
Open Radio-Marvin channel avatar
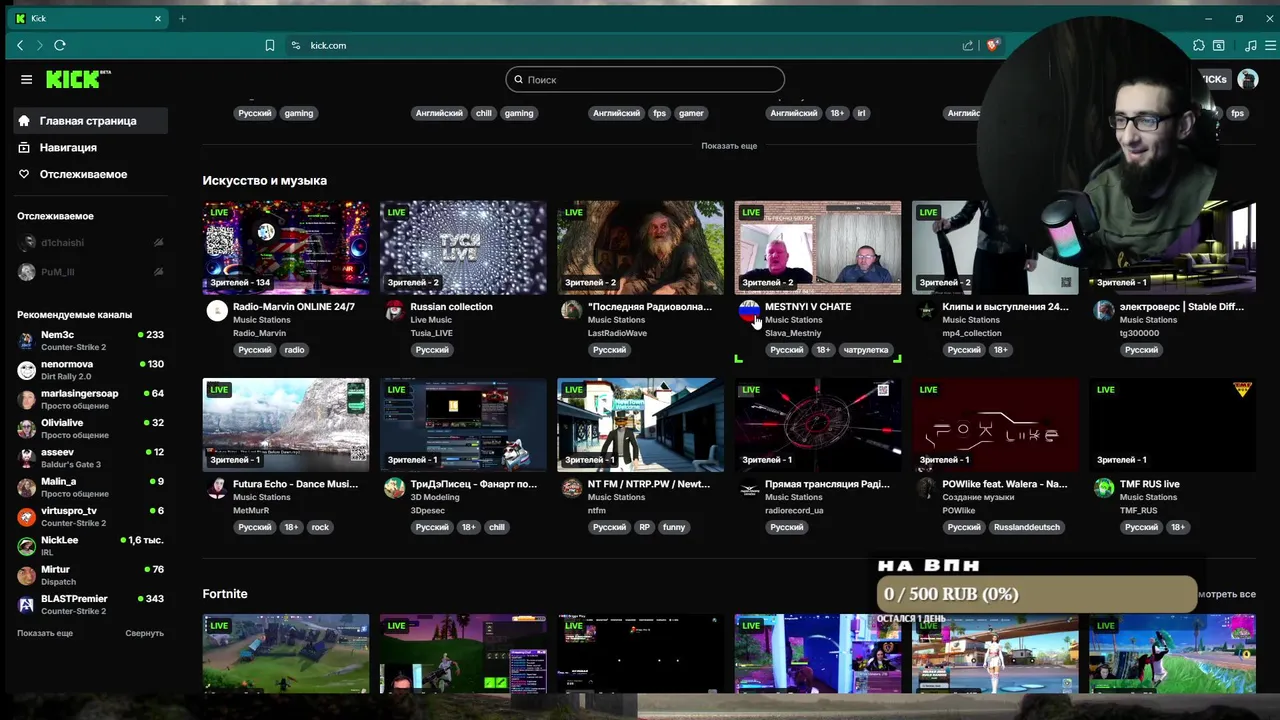tap(217, 310)
